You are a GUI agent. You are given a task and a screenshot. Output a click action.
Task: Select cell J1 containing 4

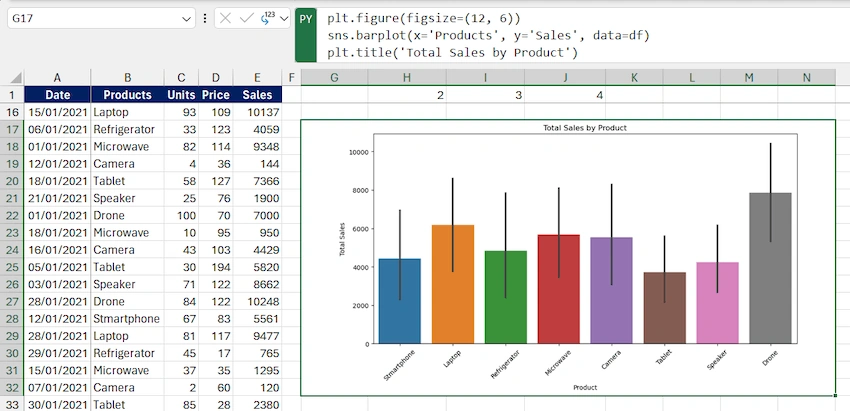(565, 95)
